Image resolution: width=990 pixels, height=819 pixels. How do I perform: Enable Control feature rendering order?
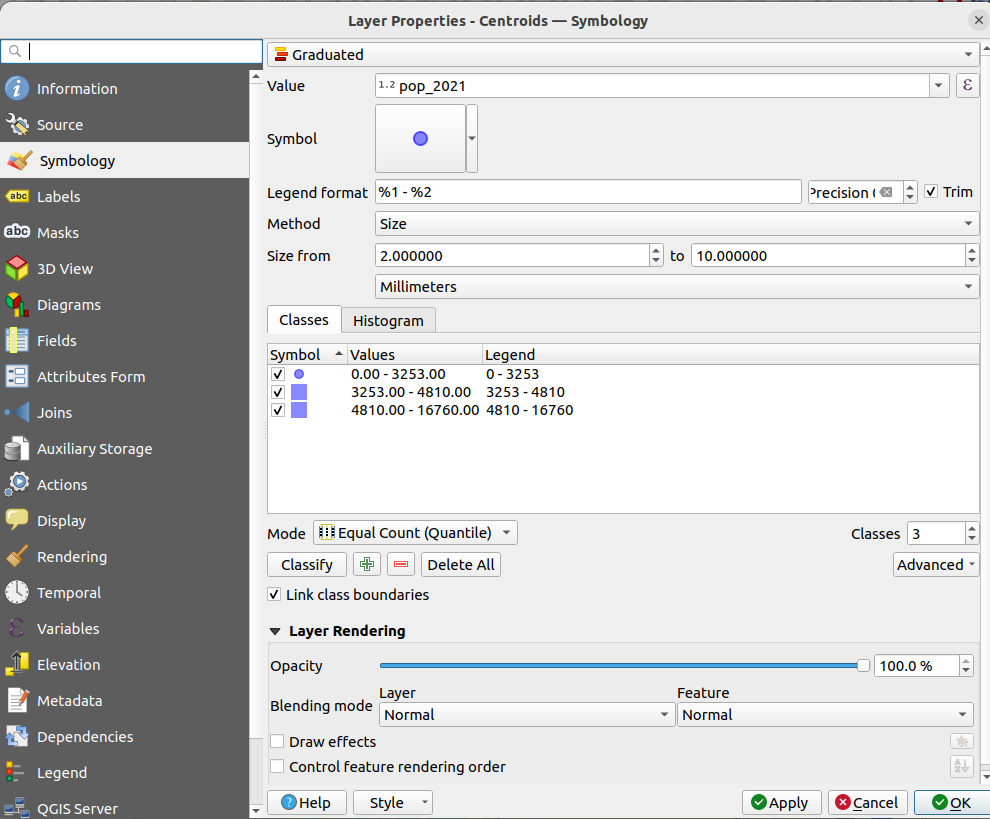pos(277,767)
